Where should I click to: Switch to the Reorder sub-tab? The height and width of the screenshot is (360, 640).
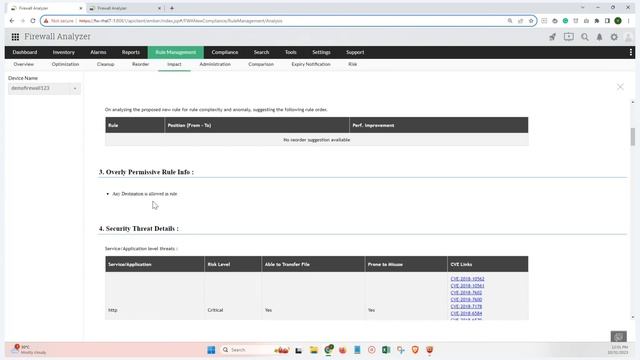(x=140, y=64)
